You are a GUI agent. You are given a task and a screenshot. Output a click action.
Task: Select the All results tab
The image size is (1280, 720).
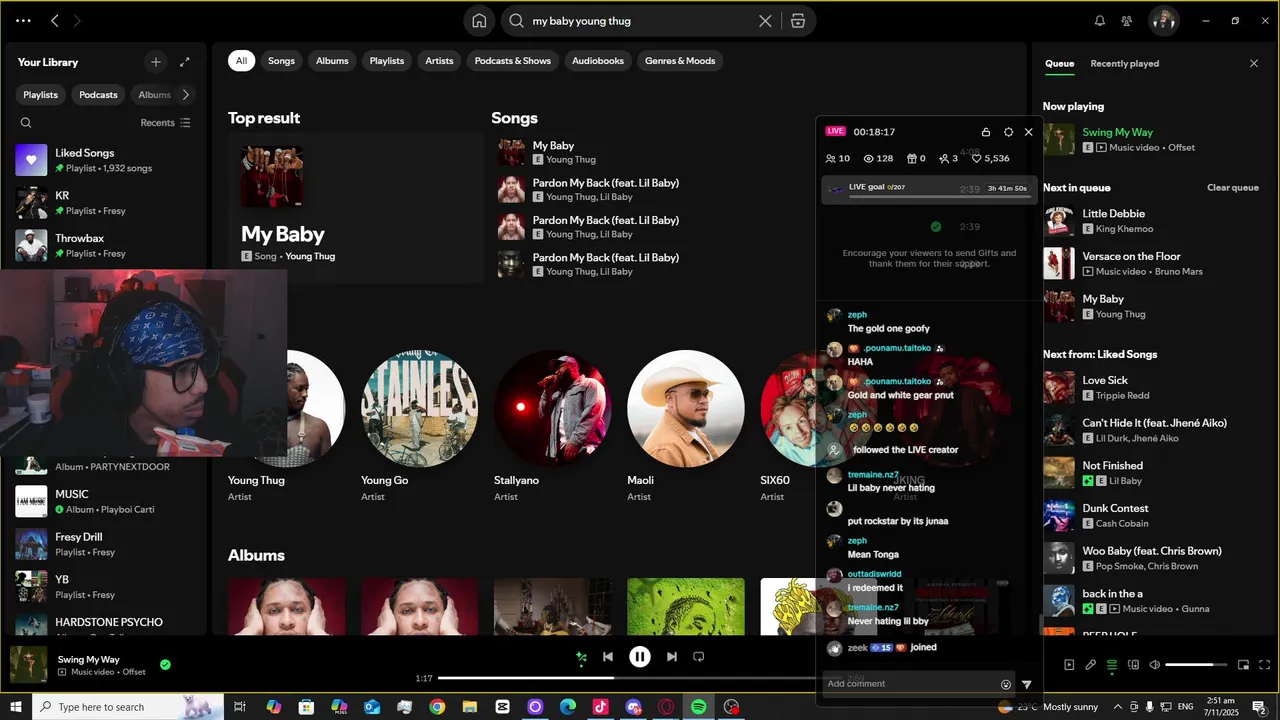pos(241,61)
